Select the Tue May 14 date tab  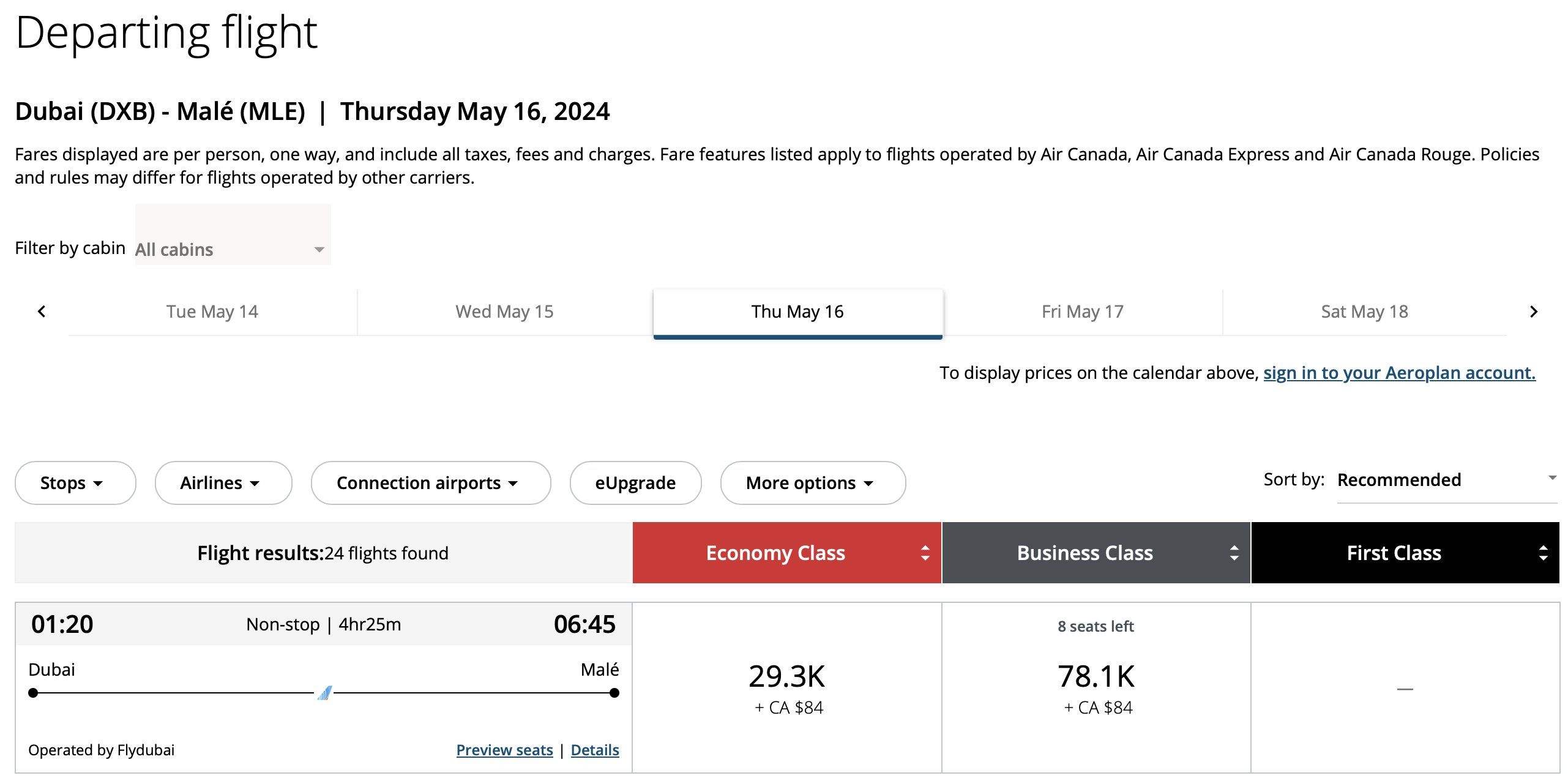pos(212,312)
